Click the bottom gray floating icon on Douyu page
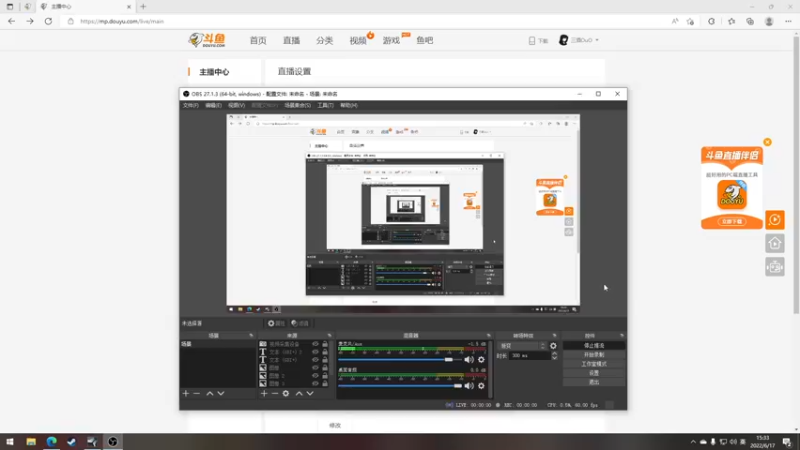This screenshot has width=800, height=450. (774, 267)
